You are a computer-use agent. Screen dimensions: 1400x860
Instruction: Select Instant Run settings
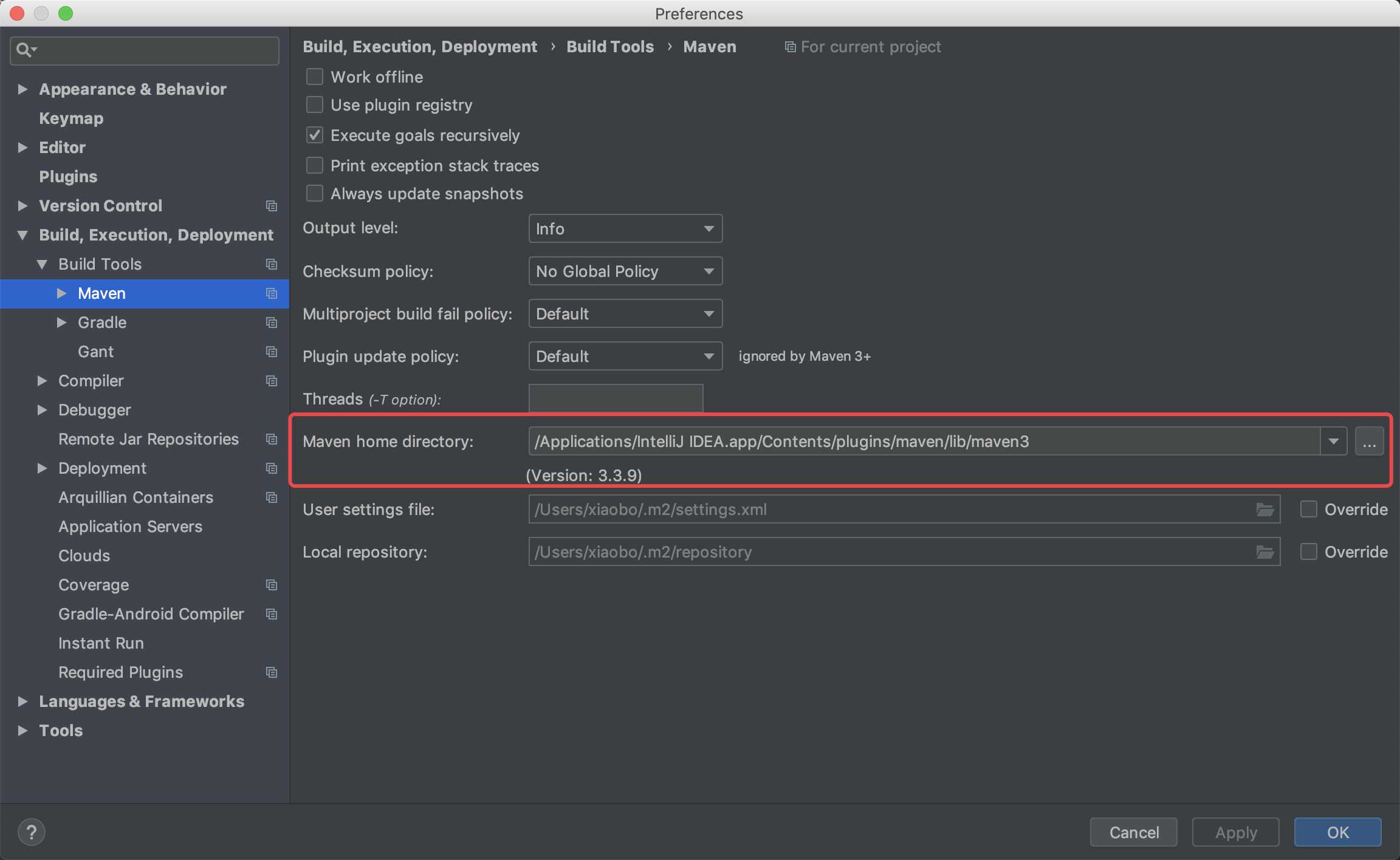tap(101, 643)
